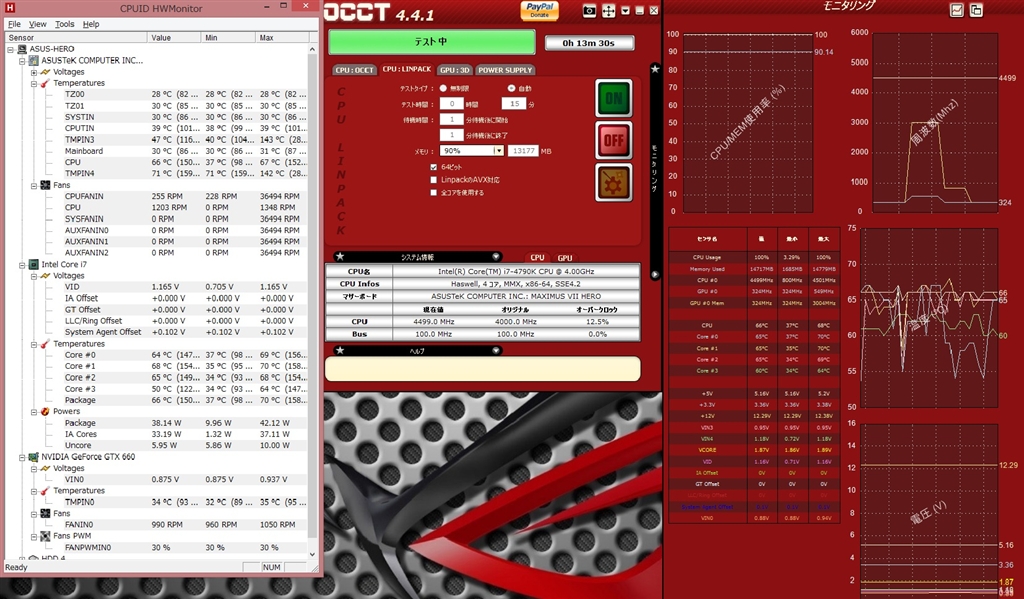Click the motherboard Temperatures thermometer icon
1024x599 pixels.
45,83
